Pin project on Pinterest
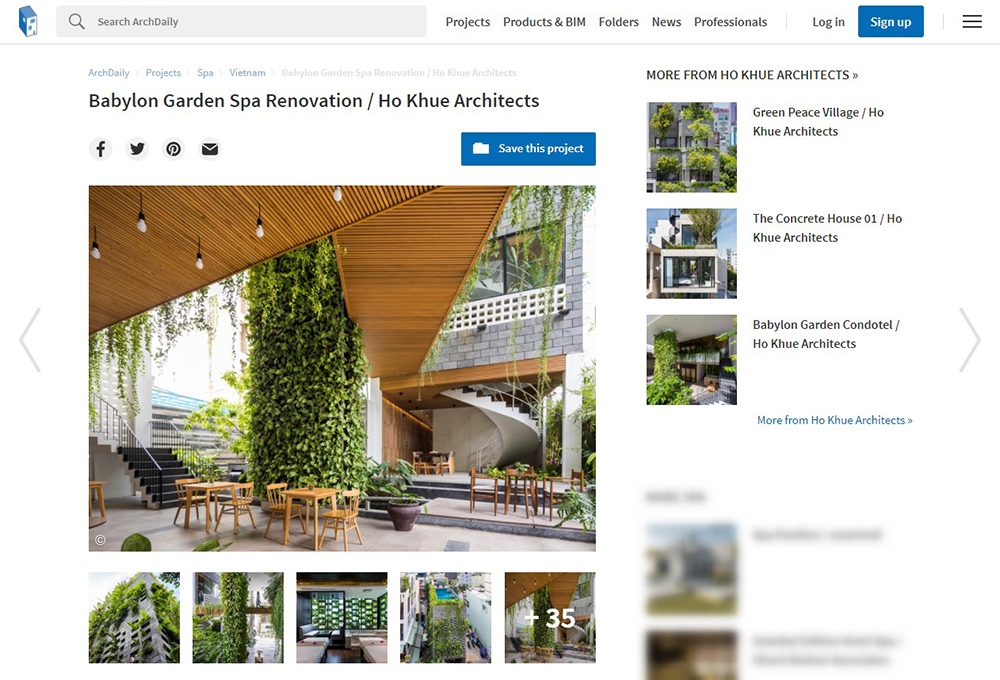This screenshot has height=680, width=1000. (173, 149)
